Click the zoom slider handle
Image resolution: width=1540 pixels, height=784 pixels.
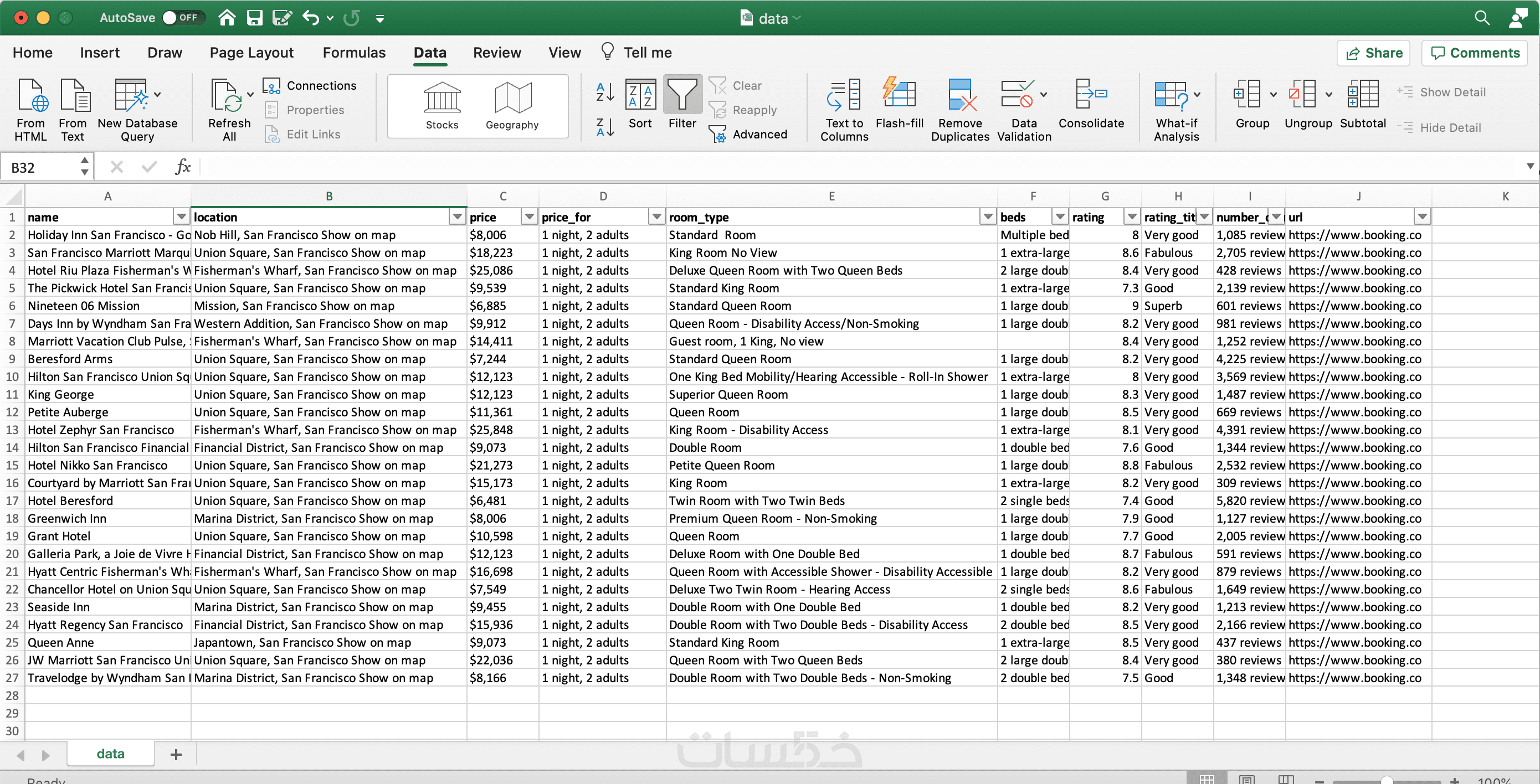pos(1387,780)
